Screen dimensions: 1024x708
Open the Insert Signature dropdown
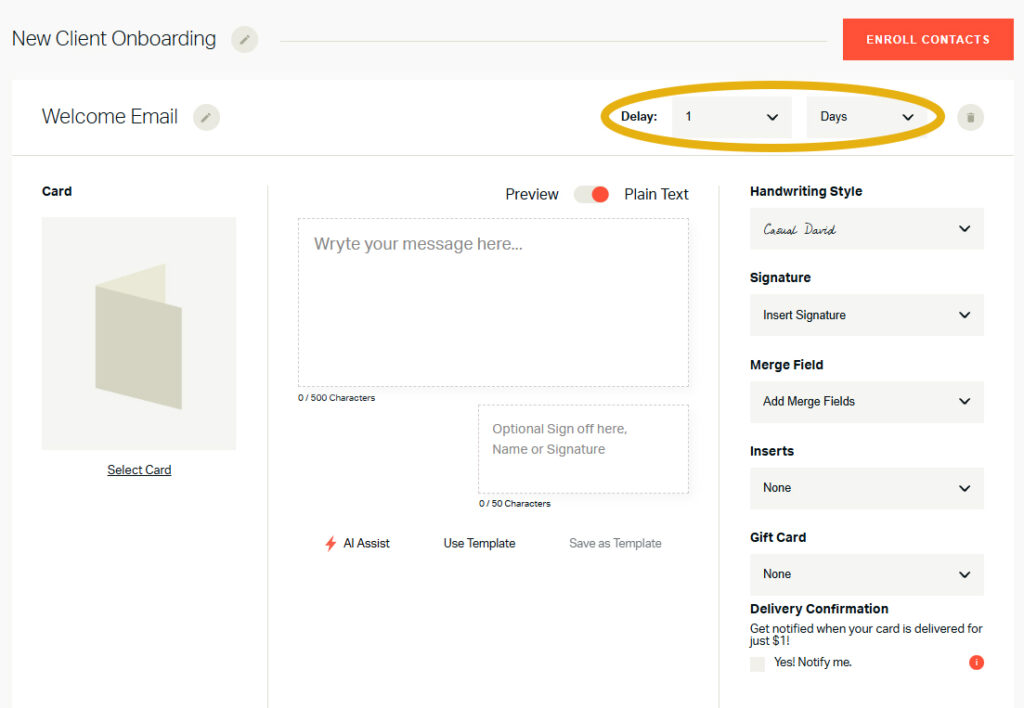pyautogui.click(x=866, y=315)
